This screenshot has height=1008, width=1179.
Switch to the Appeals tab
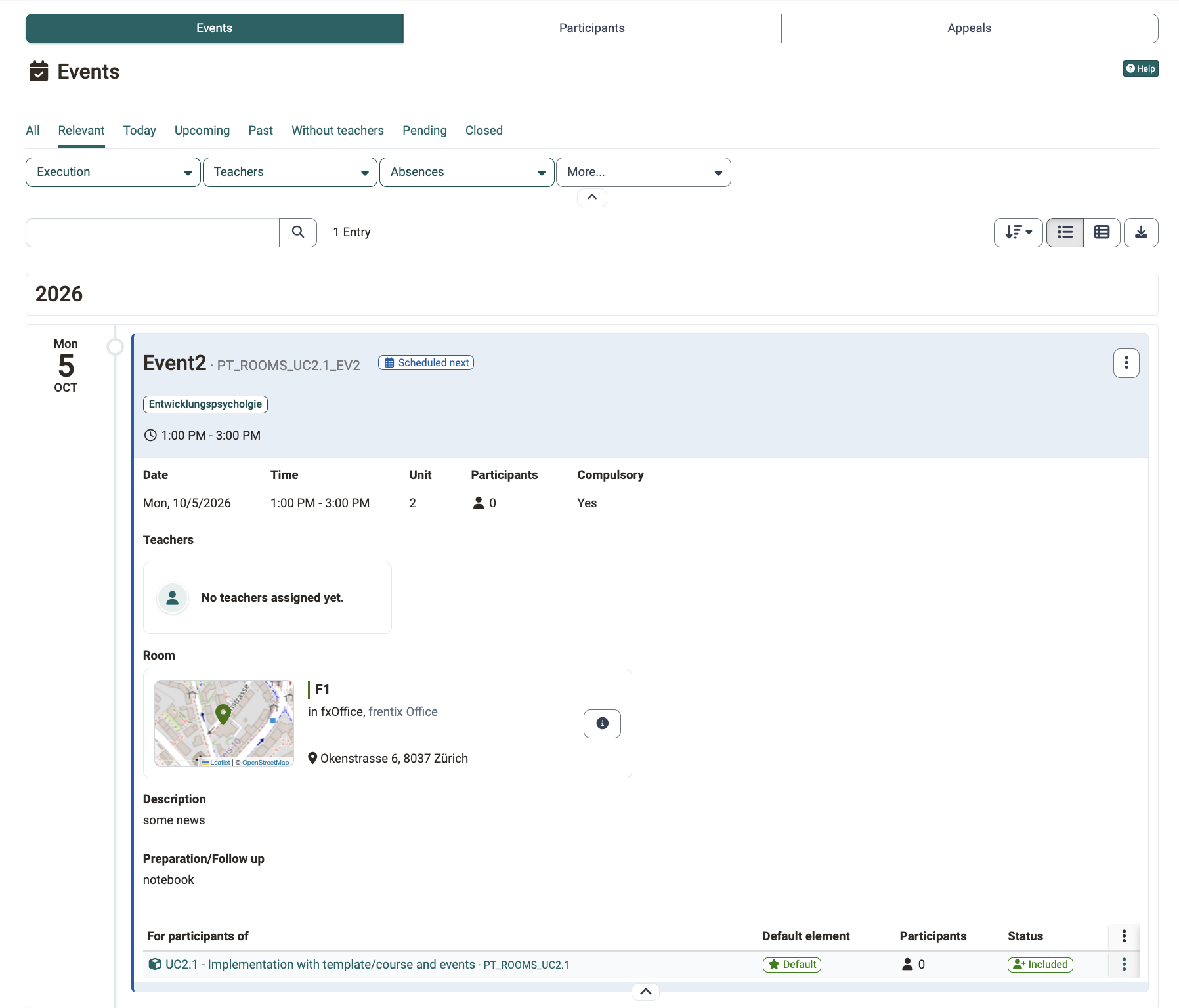click(969, 28)
